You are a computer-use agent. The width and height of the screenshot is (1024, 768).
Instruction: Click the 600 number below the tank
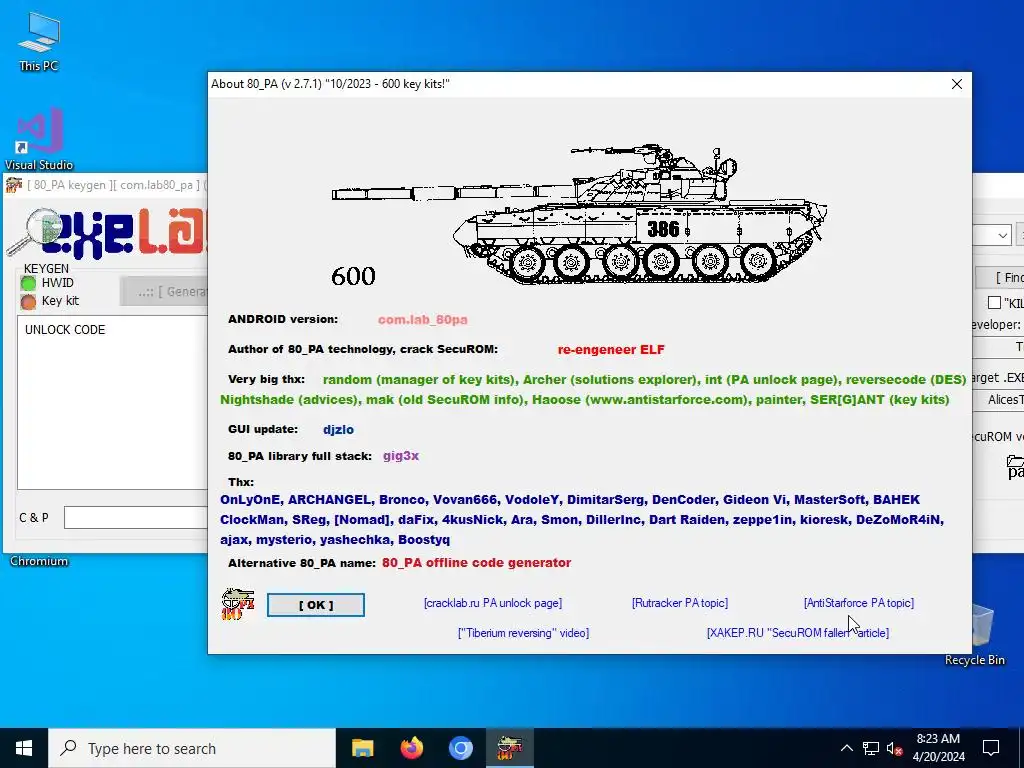(x=353, y=276)
